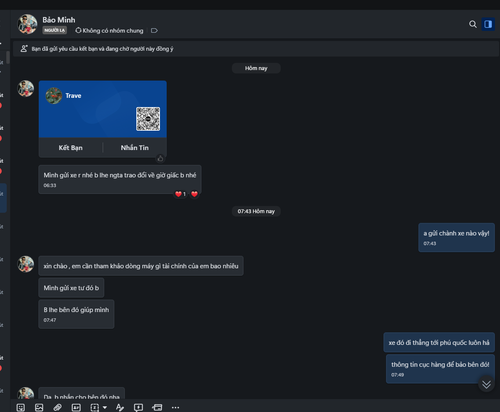Click the Trave contact card avatar
This screenshot has height=412, width=500.
[x=54, y=96]
